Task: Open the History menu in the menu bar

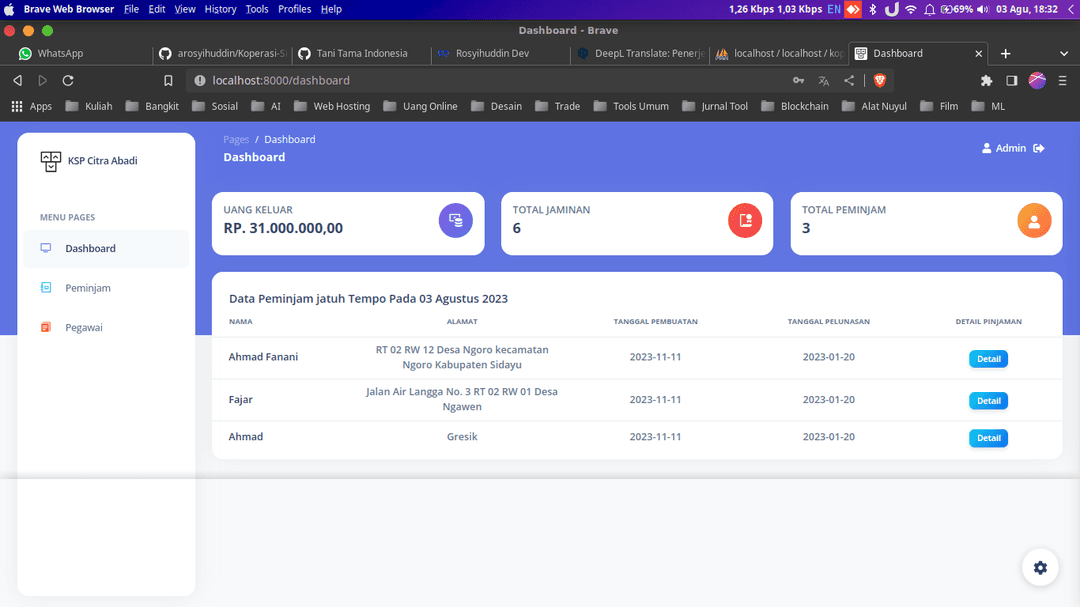Action: [x=219, y=9]
